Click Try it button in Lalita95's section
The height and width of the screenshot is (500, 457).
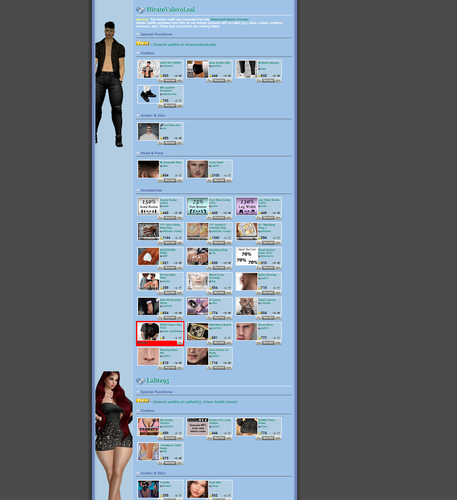click(x=142, y=400)
